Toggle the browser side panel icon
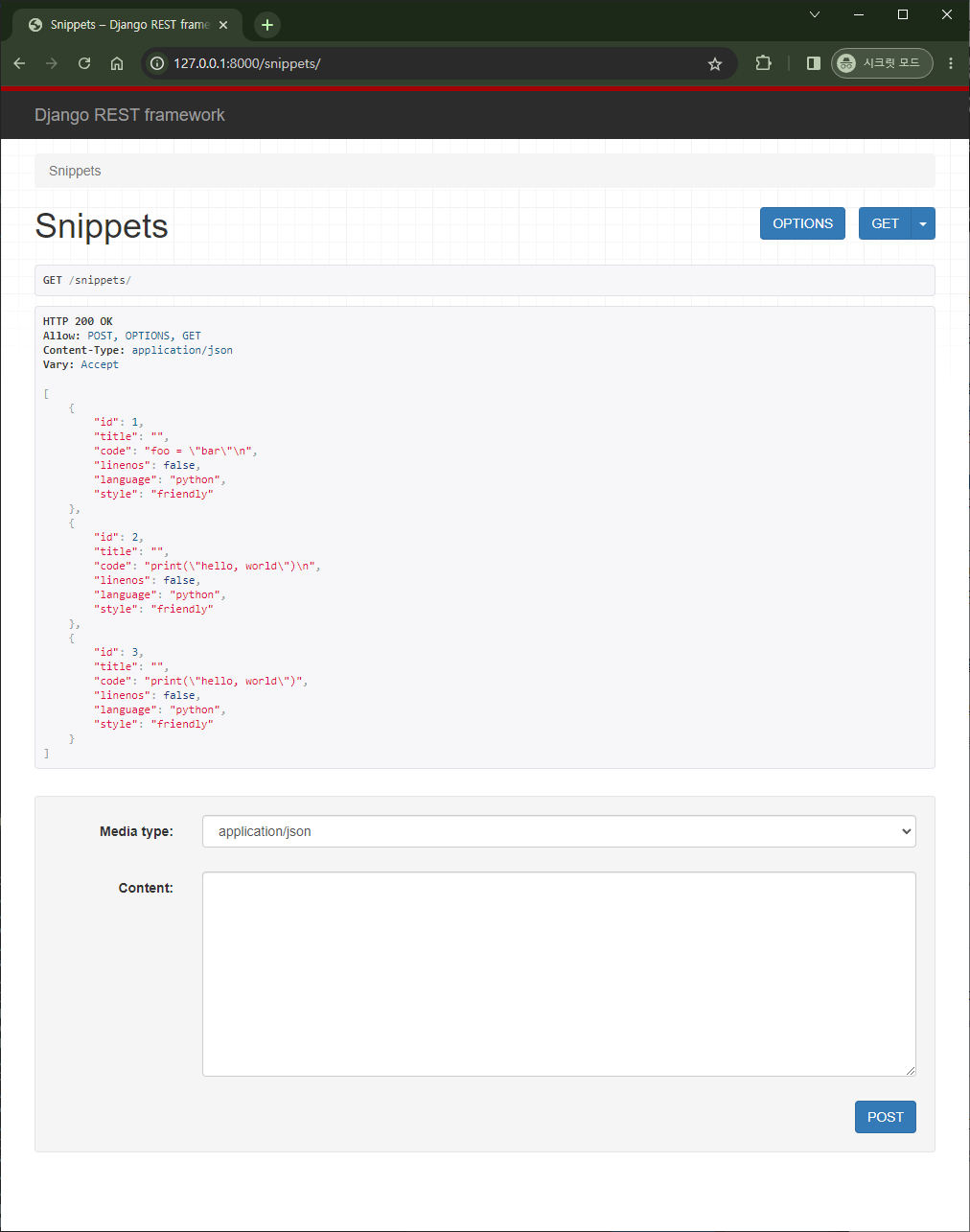Viewport: 970px width, 1232px height. 814,63
